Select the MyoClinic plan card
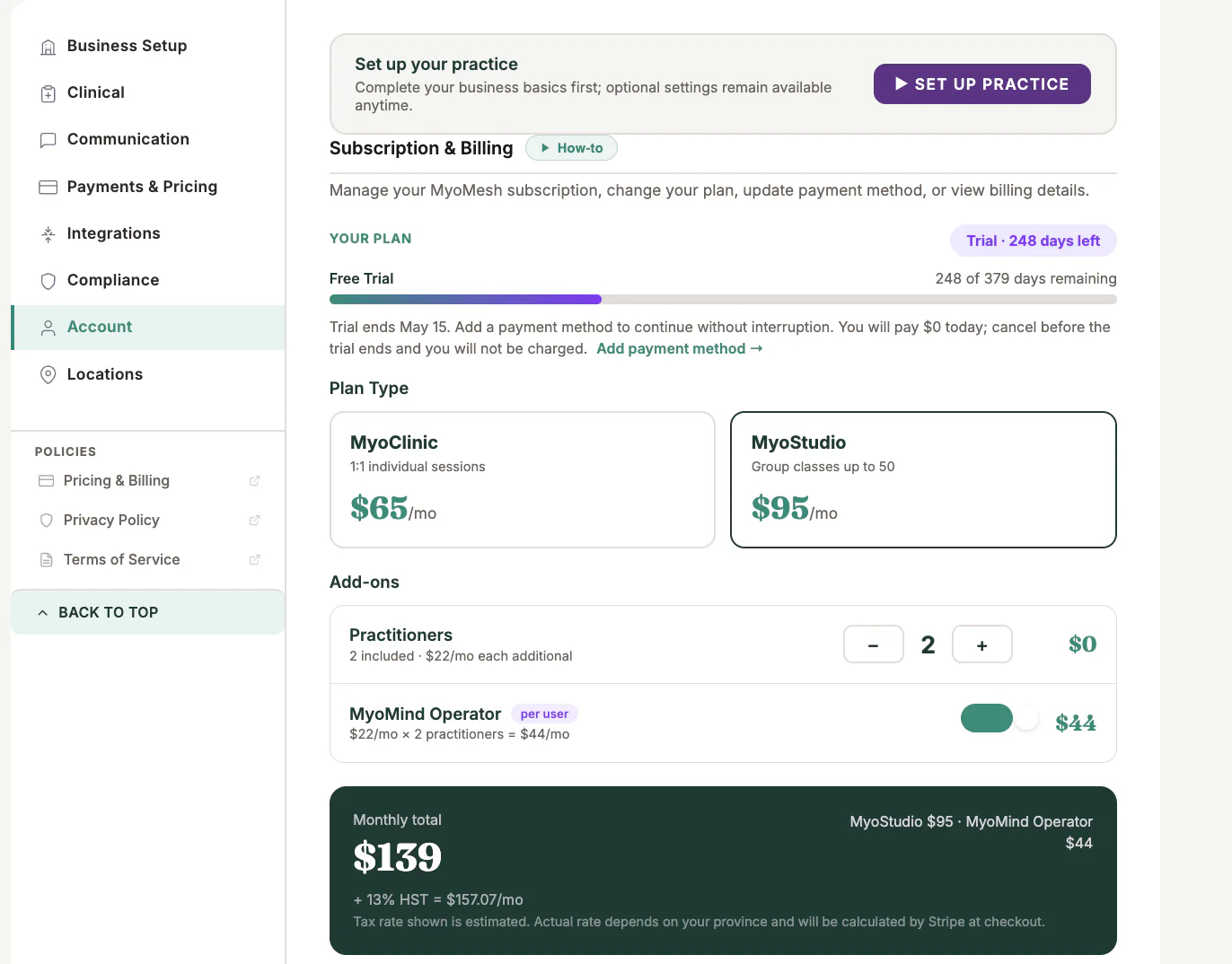1232x964 pixels. pos(523,479)
